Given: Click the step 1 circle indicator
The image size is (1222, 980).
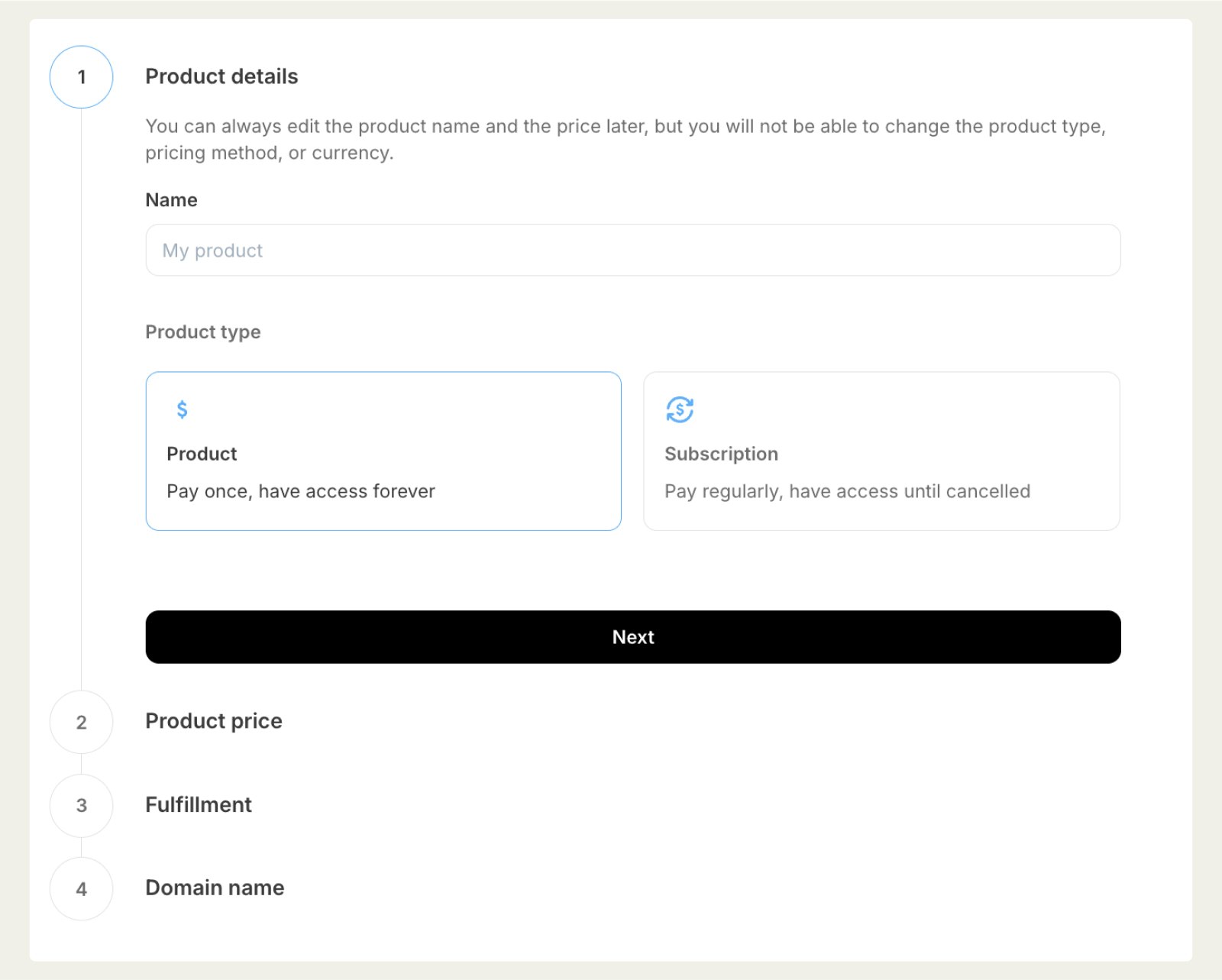Looking at the screenshot, I should tap(81, 77).
